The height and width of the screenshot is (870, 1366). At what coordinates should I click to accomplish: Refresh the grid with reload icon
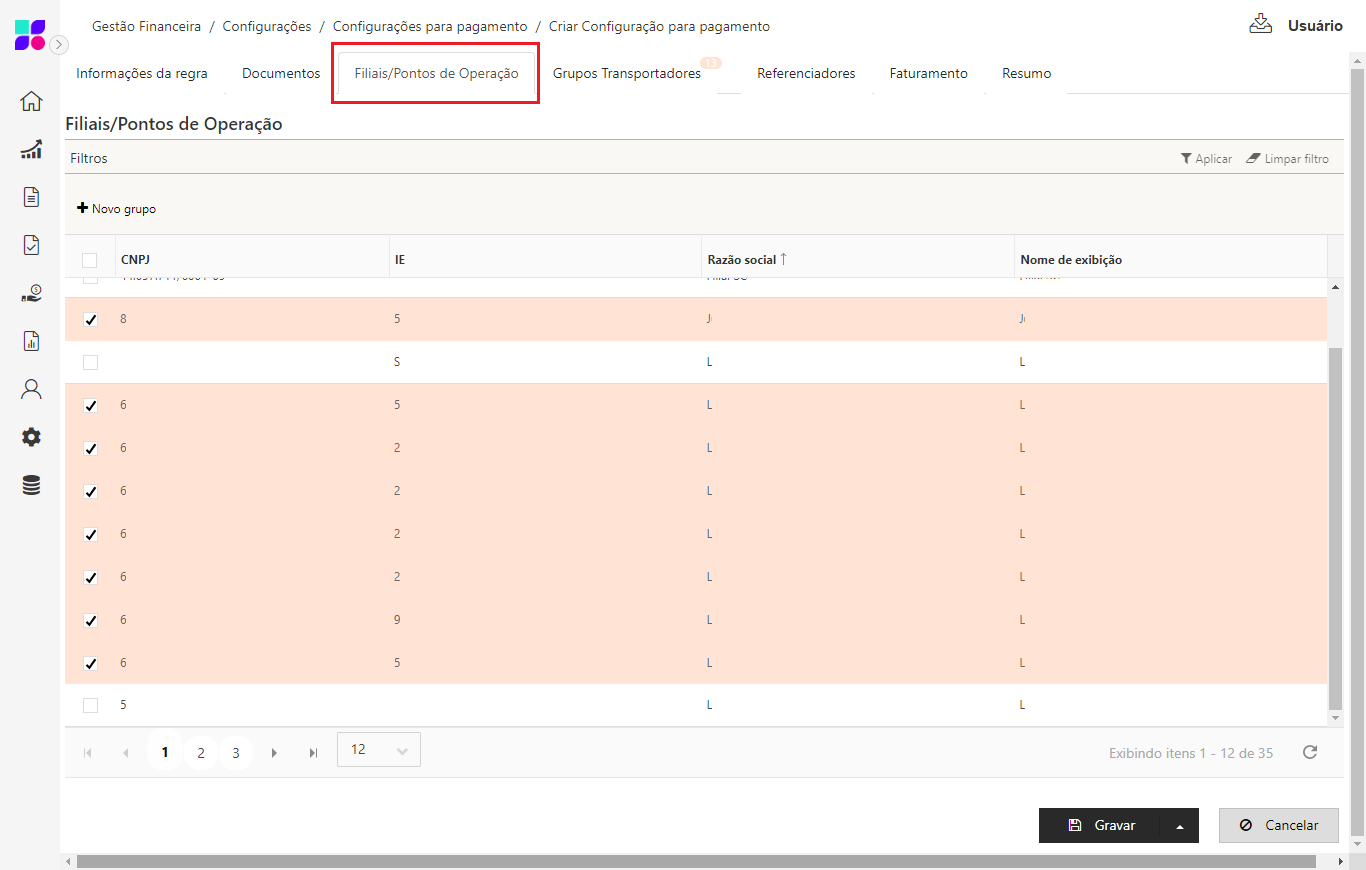point(1309,752)
